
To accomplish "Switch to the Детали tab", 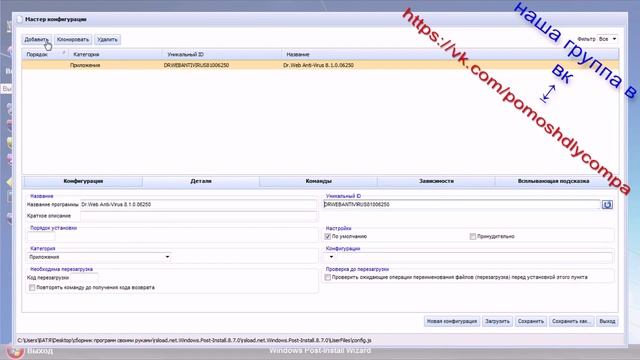I will click(x=201, y=181).
